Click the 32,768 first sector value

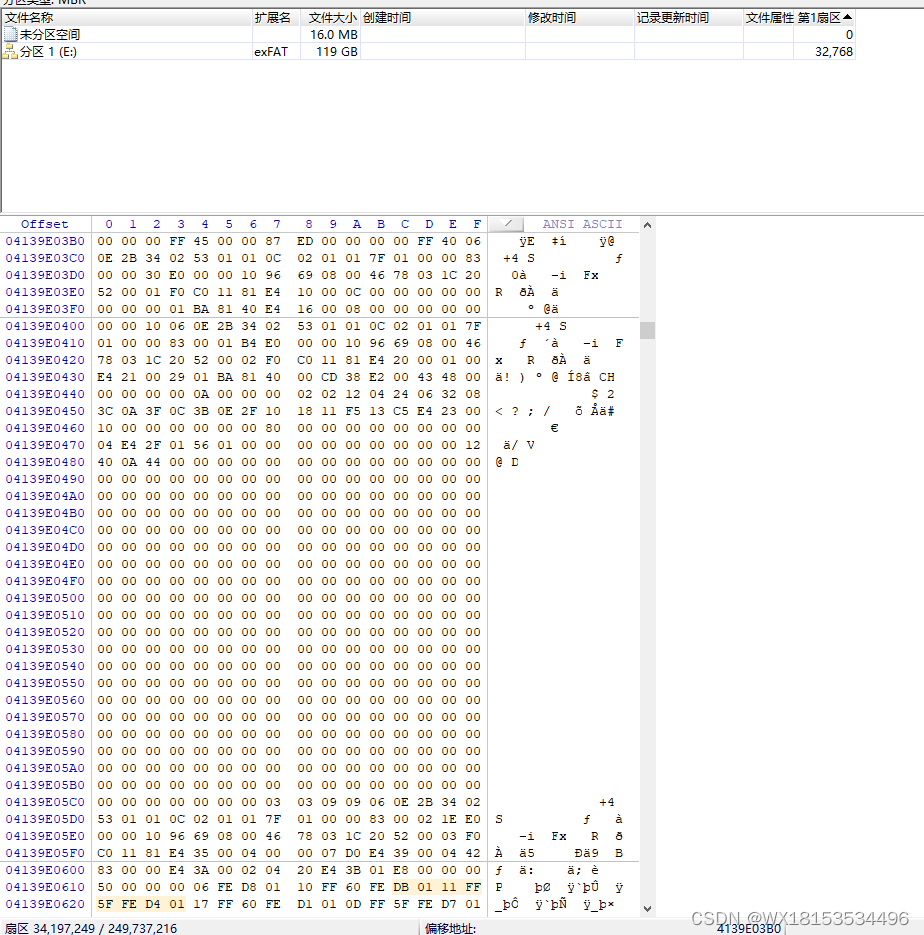(833, 52)
